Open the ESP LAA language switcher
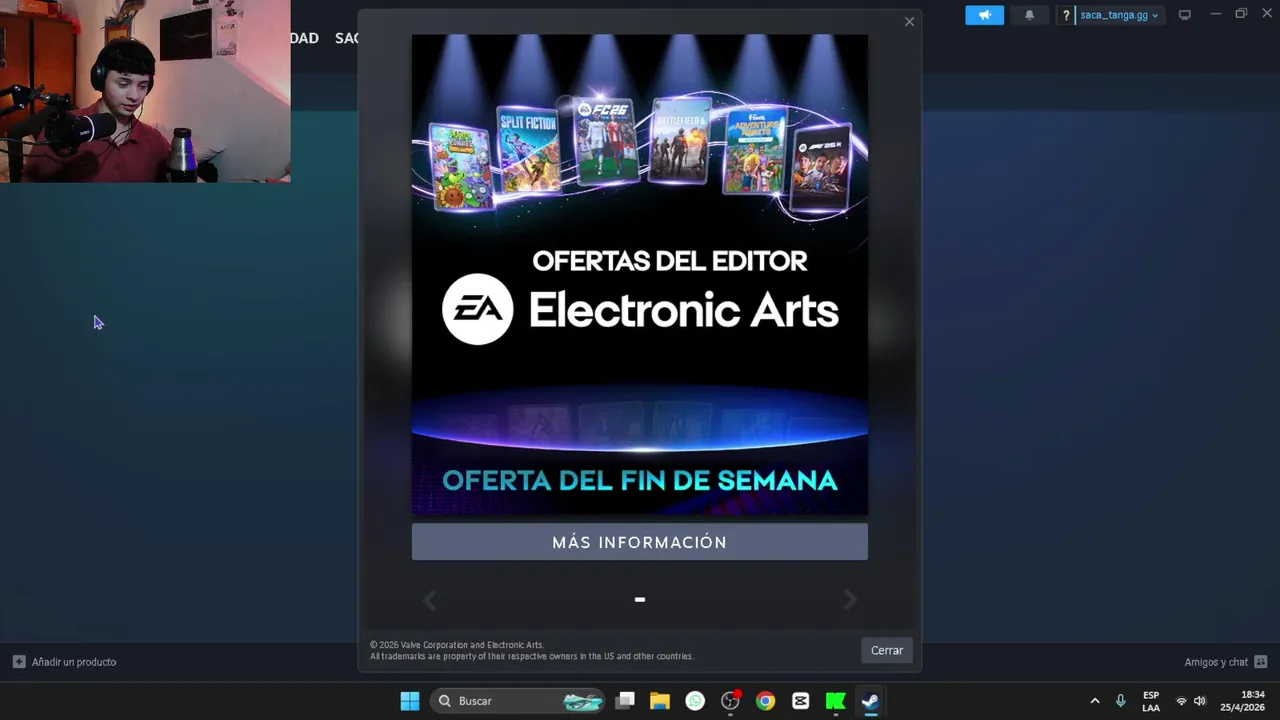 pos(1151,701)
